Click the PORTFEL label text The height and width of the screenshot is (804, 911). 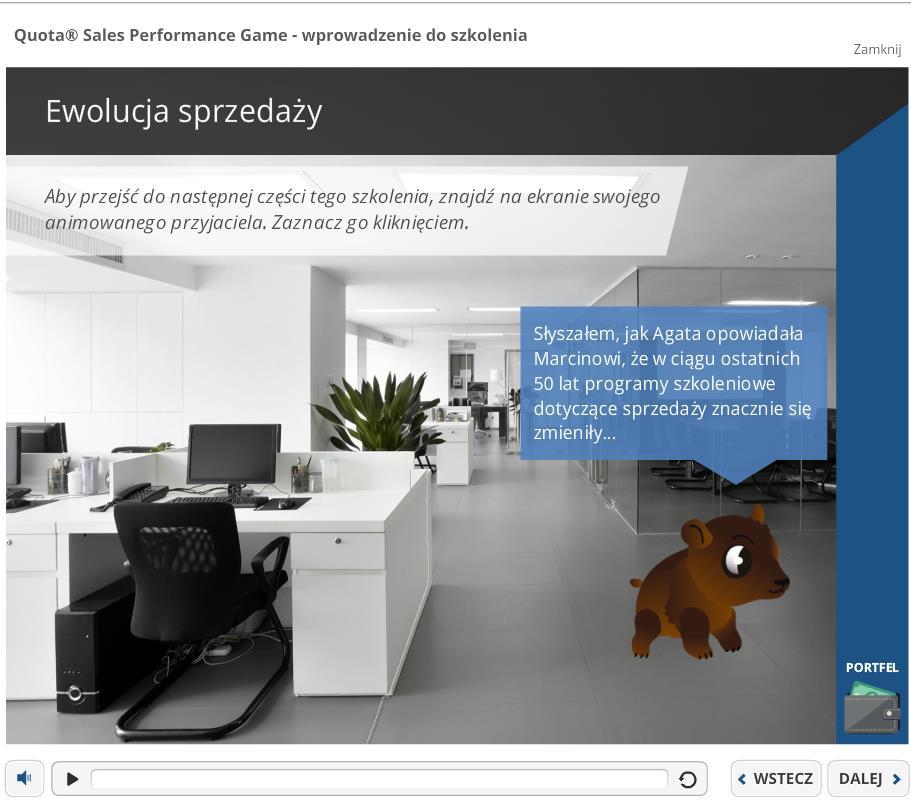point(871,667)
